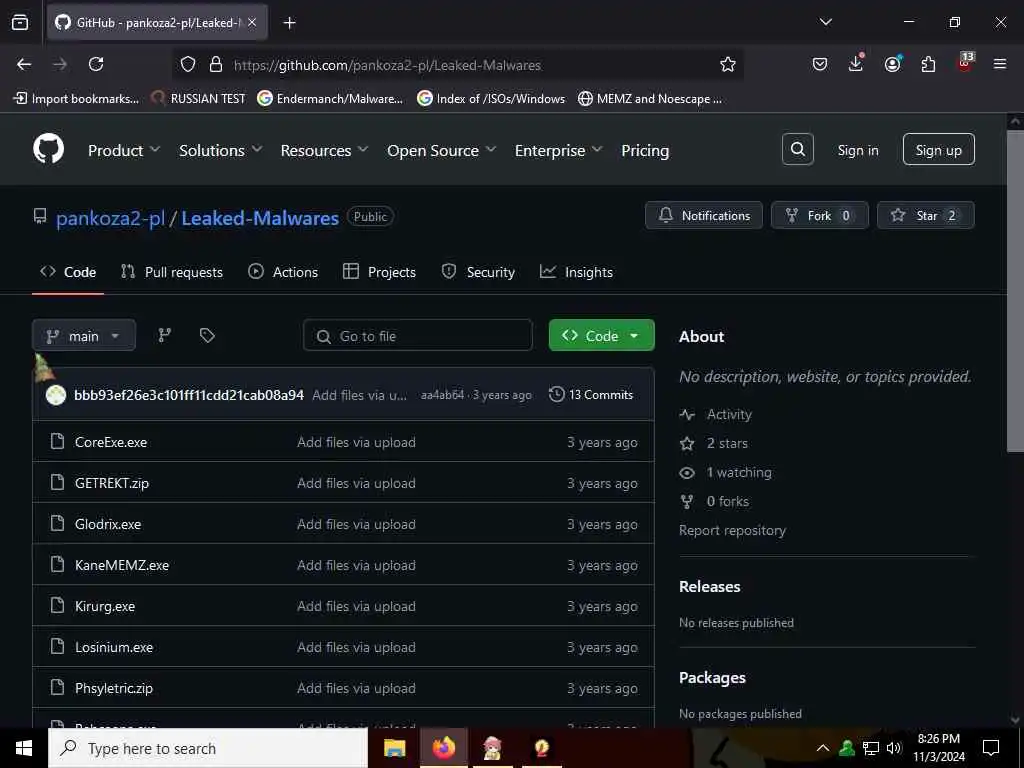
Task: Switch to the Pull requests tab
Action: [172, 272]
